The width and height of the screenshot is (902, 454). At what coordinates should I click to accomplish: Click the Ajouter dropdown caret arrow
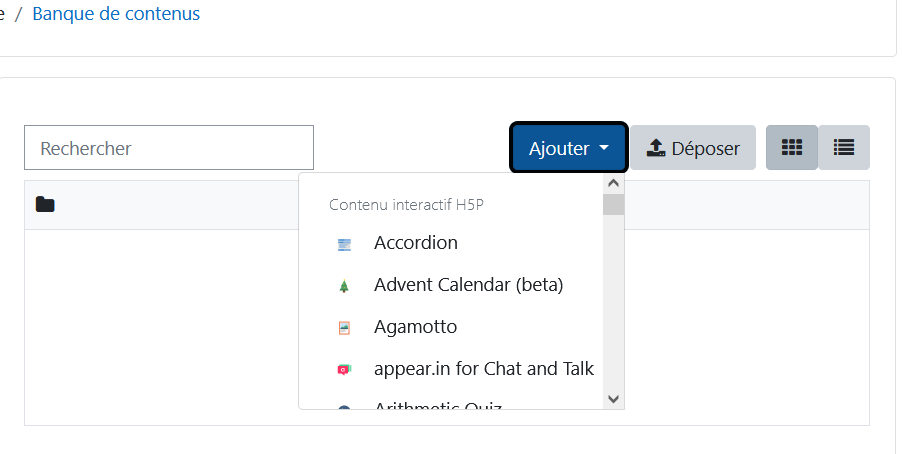point(603,148)
